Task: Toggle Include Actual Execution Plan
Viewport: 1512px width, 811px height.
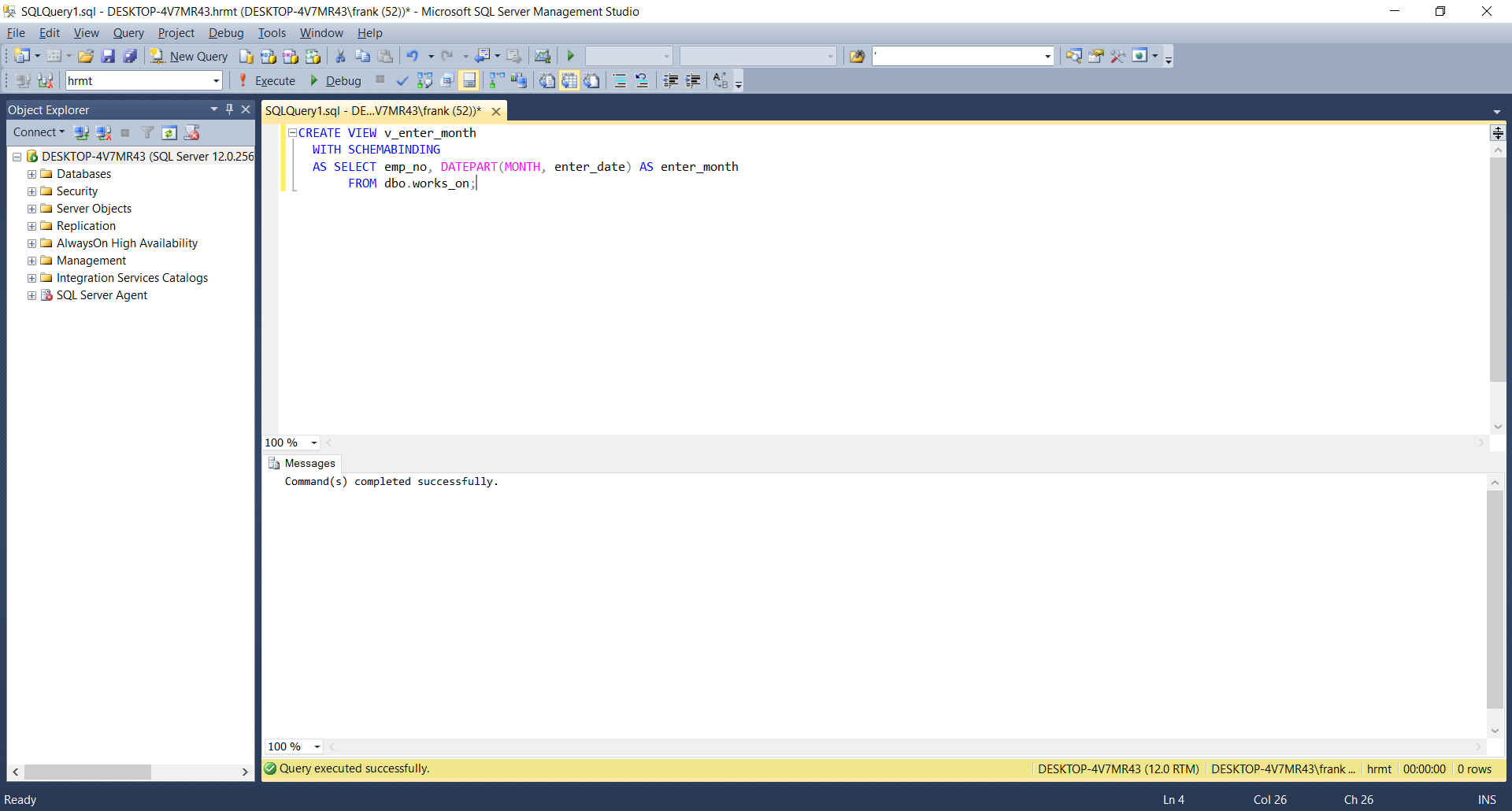Action: pos(496,80)
